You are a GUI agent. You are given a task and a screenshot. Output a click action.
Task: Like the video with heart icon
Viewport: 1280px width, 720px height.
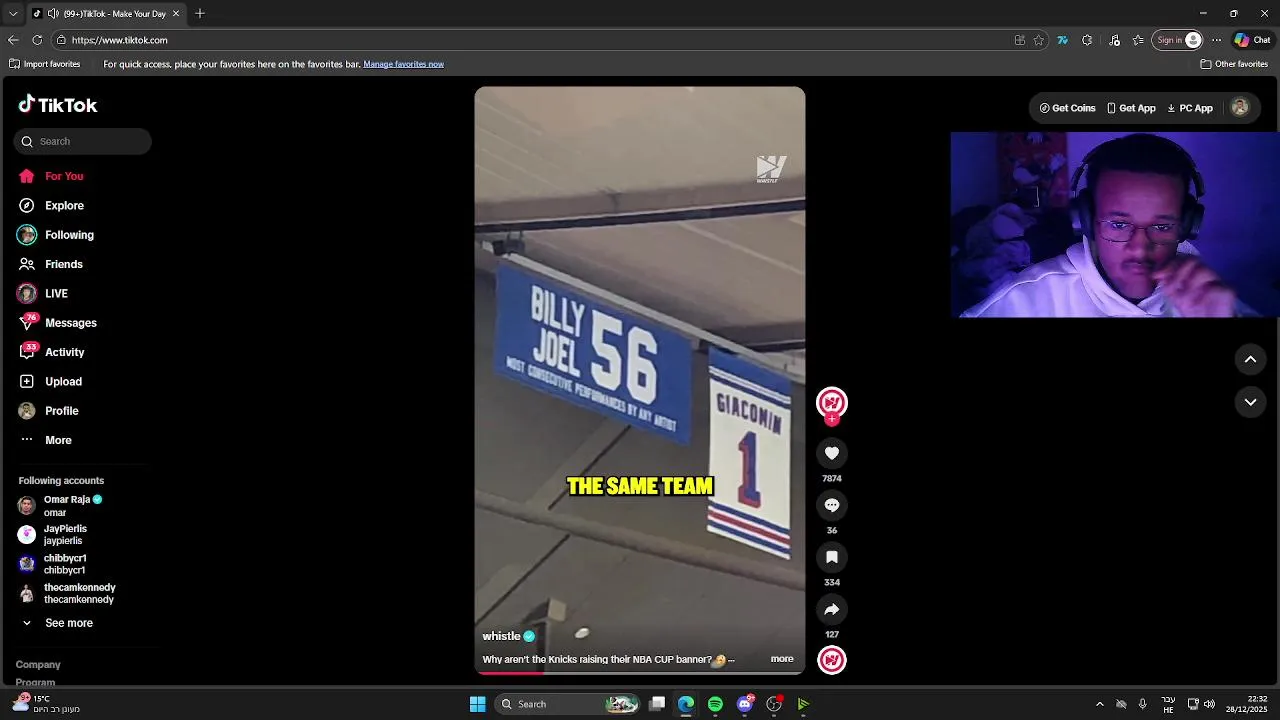(x=832, y=453)
